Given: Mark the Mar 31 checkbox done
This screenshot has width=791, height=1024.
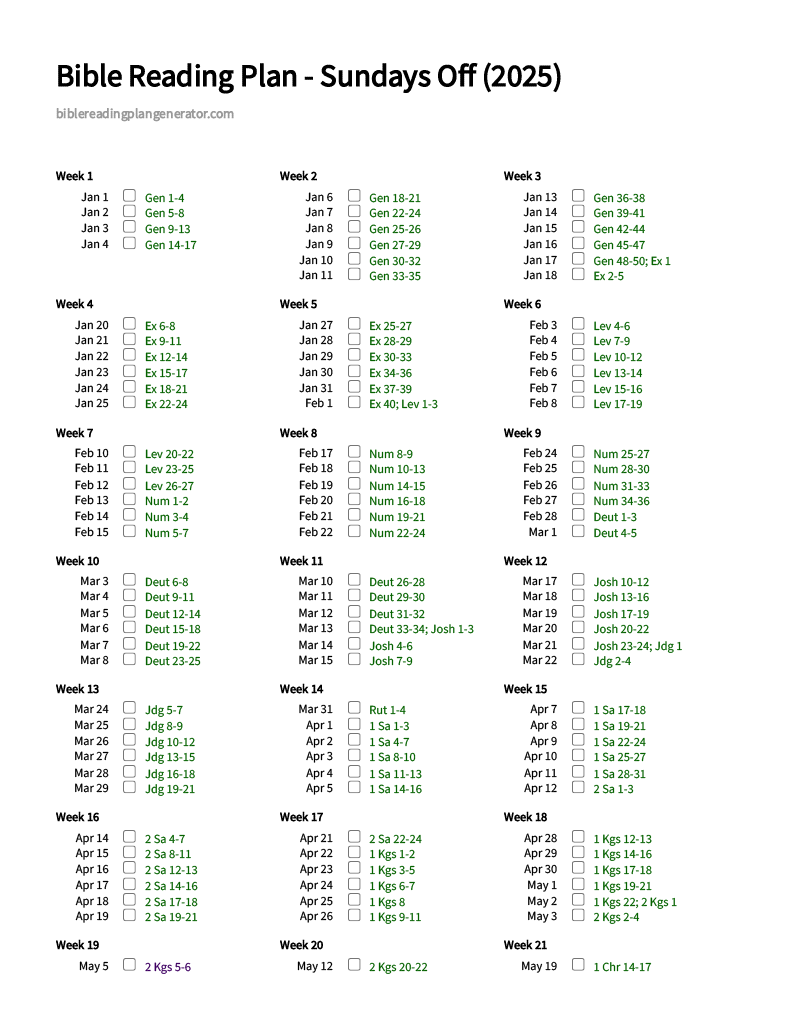Looking at the screenshot, I should (x=354, y=708).
